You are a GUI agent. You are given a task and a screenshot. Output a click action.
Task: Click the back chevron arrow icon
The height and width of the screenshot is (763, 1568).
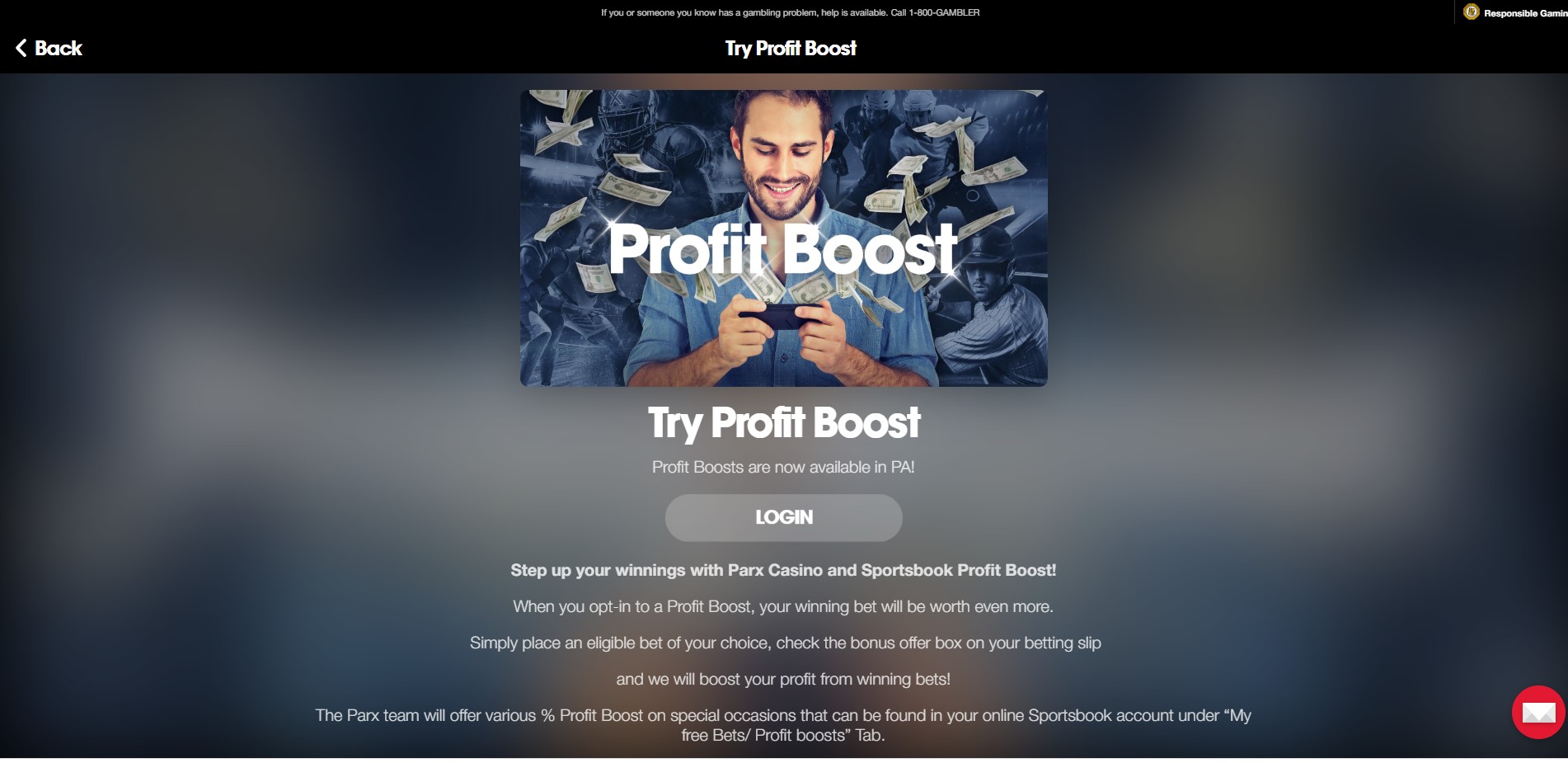(x=21, y=49)
